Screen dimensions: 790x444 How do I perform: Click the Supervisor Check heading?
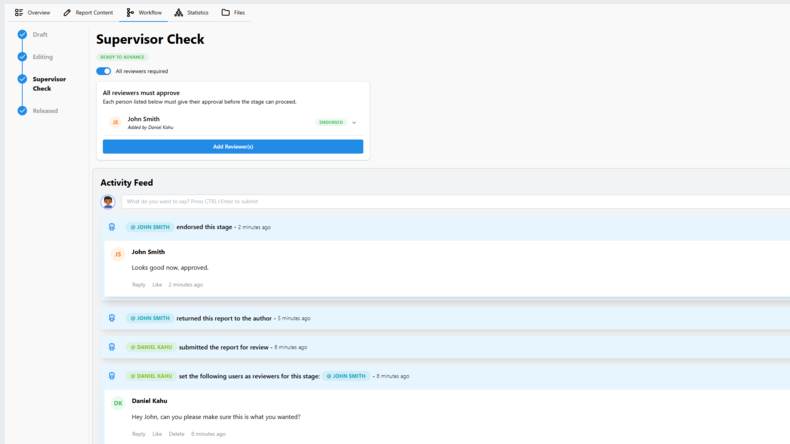(150, 39)
